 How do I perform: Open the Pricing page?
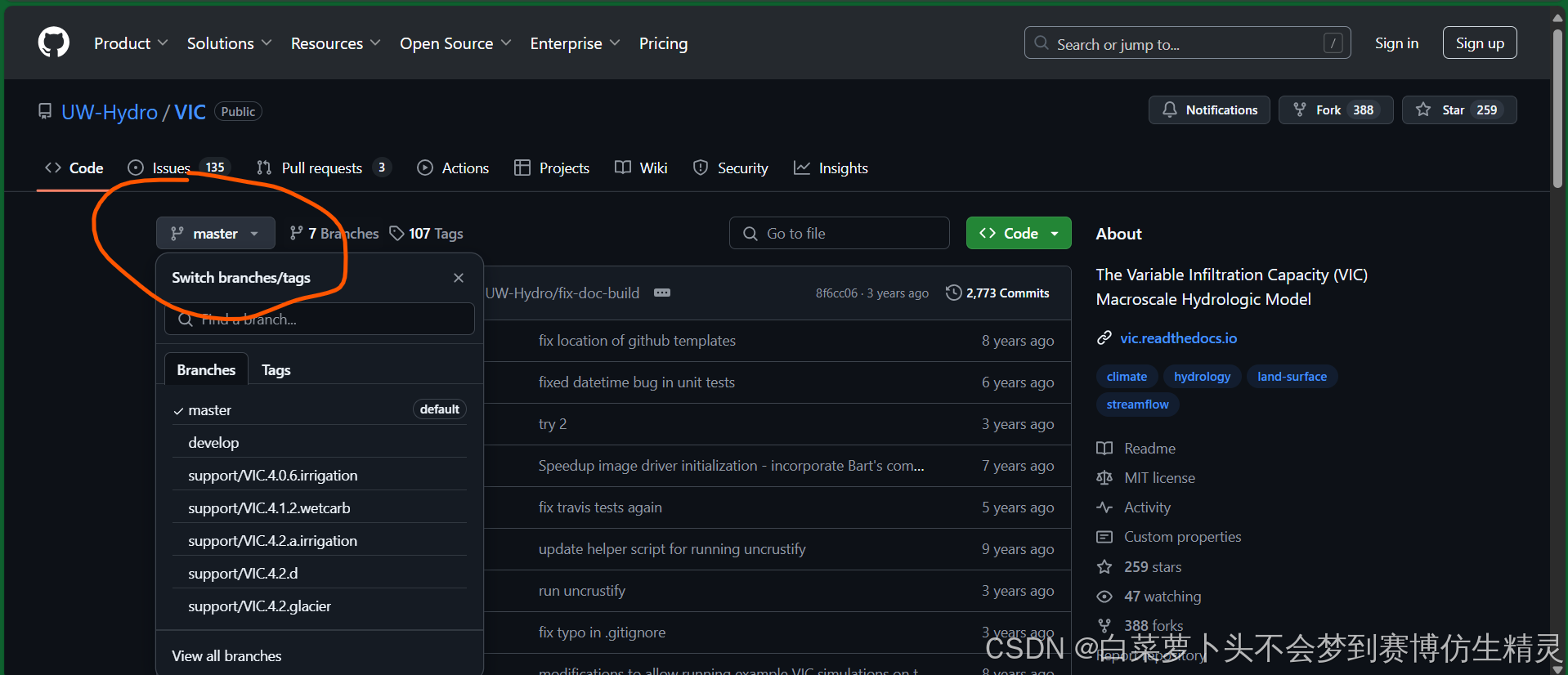[x=663, y=43]
